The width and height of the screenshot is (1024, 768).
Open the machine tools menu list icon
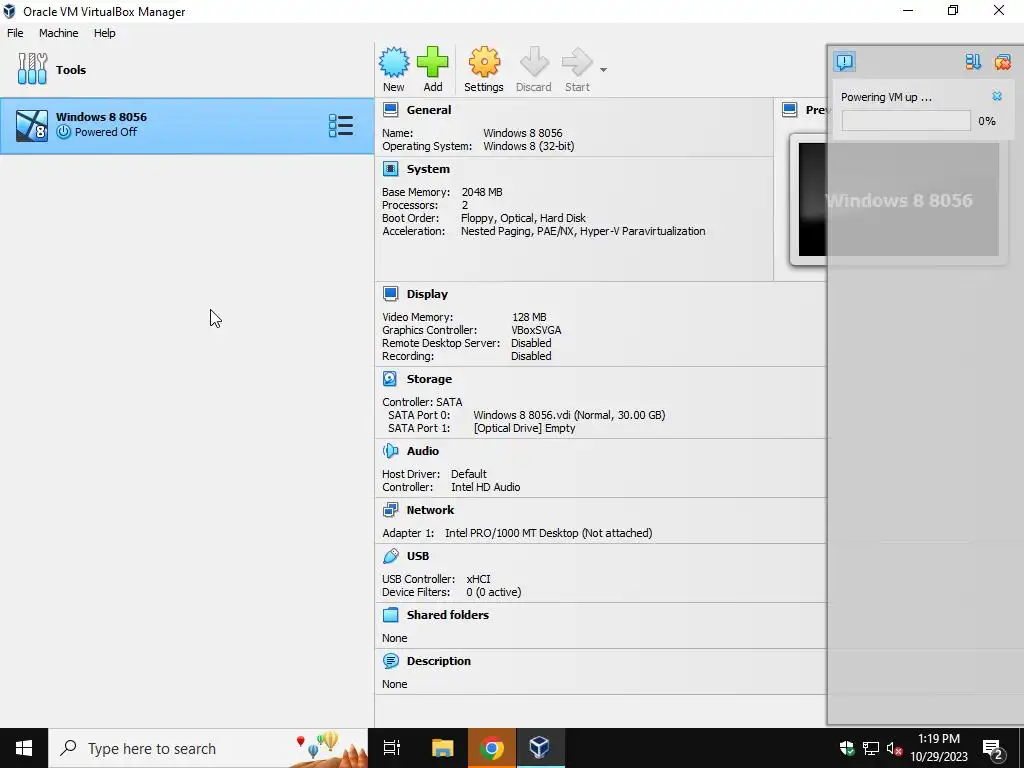pyautogui.click(x=341, y=125)
